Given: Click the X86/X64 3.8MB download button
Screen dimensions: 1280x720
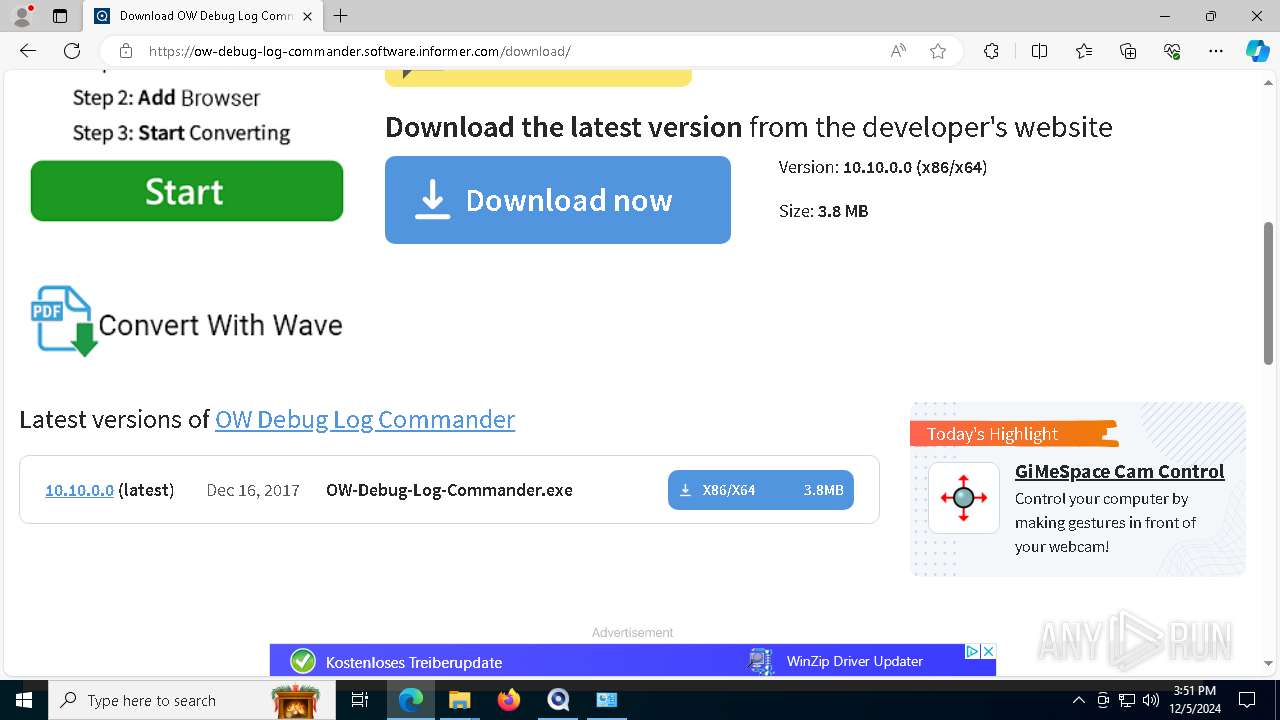Looking at the screenshot, I should pyautogui.click(x=761, y=490).
